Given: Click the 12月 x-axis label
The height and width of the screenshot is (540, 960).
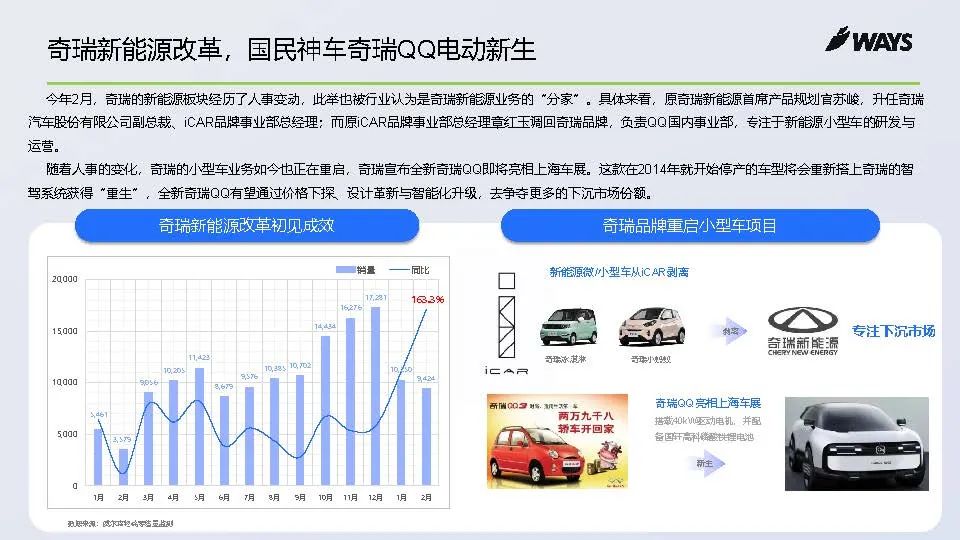Looking at the screenshot, I should [x=375, y=498].
